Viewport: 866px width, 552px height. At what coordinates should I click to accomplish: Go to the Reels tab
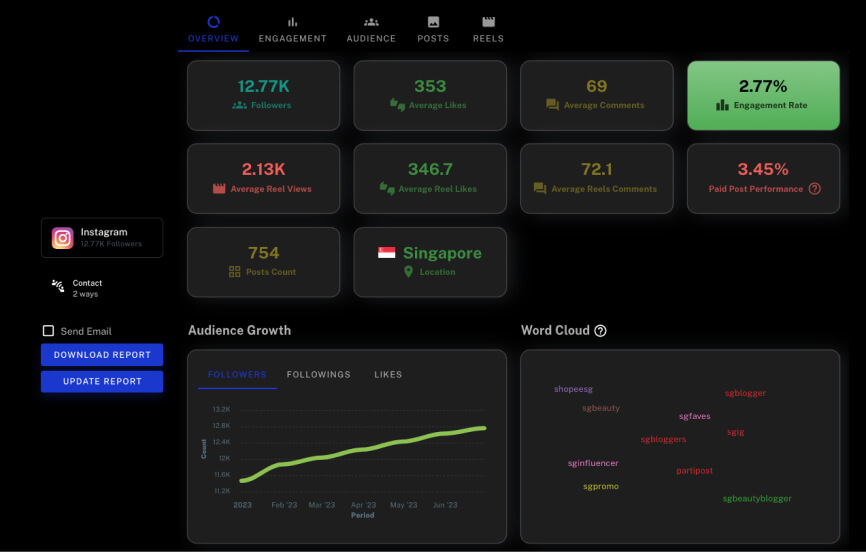click(x=488, y=29)
